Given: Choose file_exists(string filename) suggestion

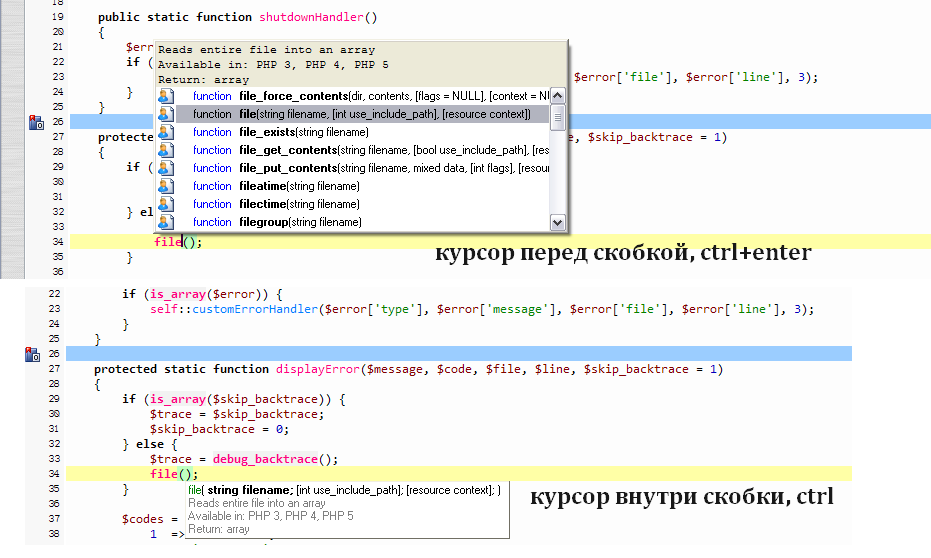Looking at the screenshot, I should [362, 132].
